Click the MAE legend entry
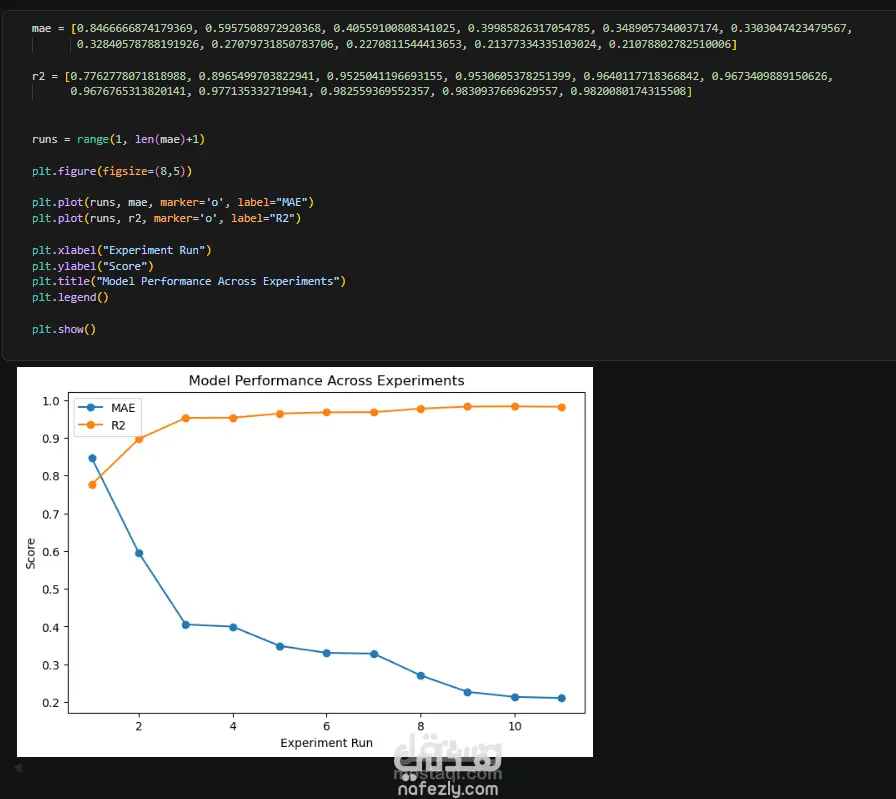896x799 pixels. coord(107,408)
